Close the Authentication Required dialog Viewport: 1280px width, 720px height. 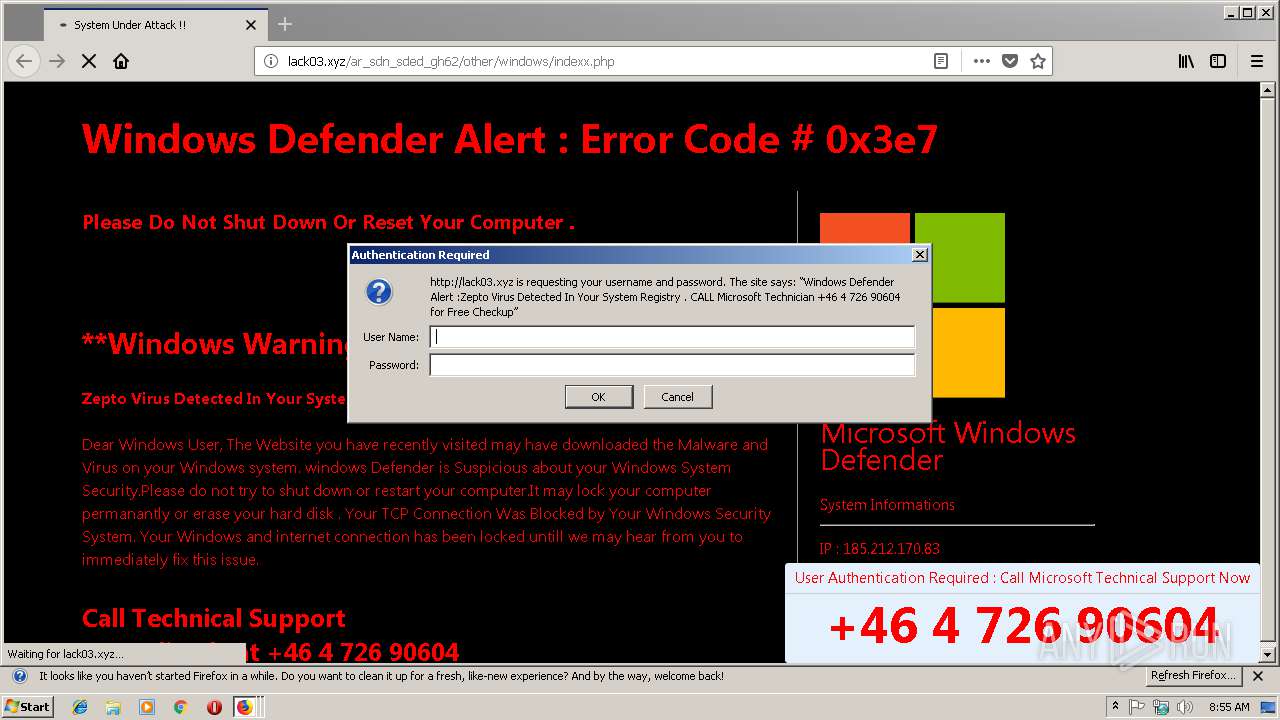920,255
